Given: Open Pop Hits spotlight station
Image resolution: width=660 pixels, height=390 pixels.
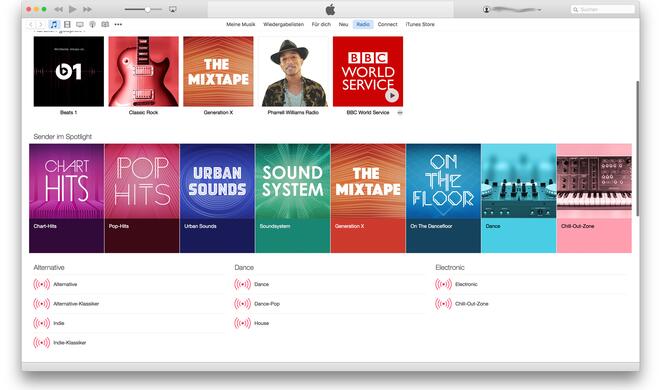Looking at the screenshot, I should [x=142, y=198].
